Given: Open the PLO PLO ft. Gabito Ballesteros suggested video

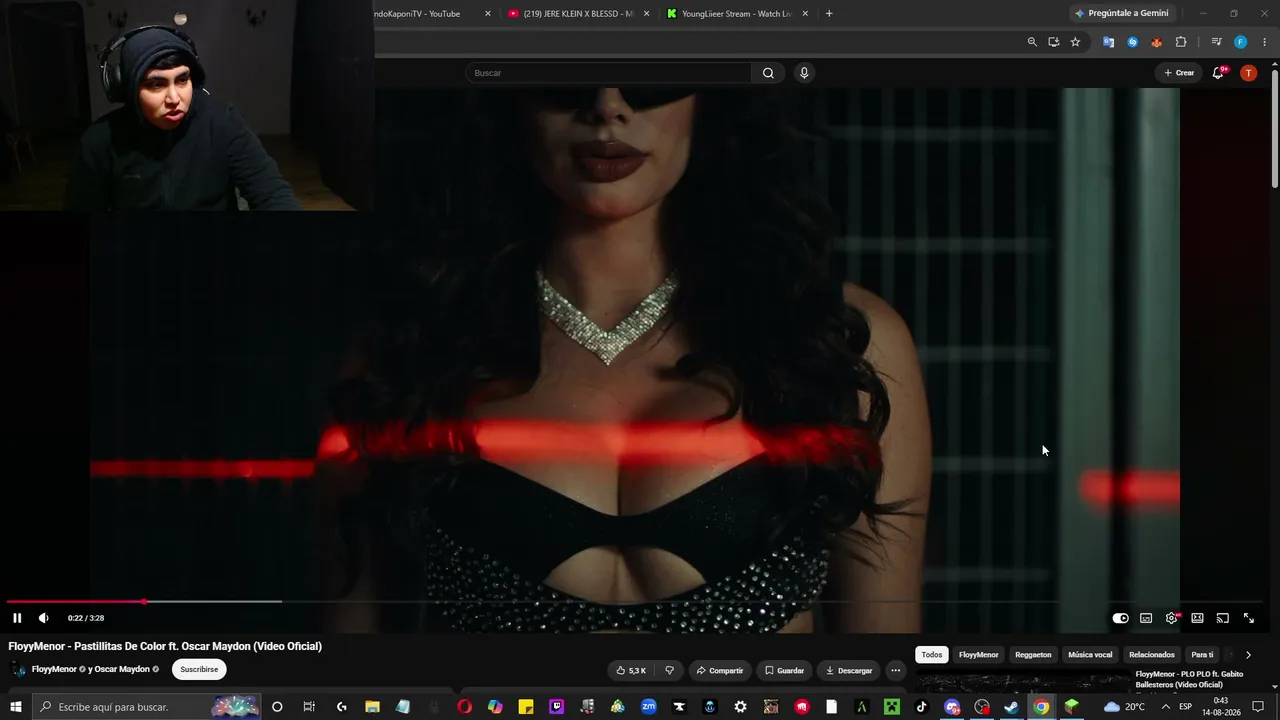Looking at the screenshot, I should [1189, 679].
